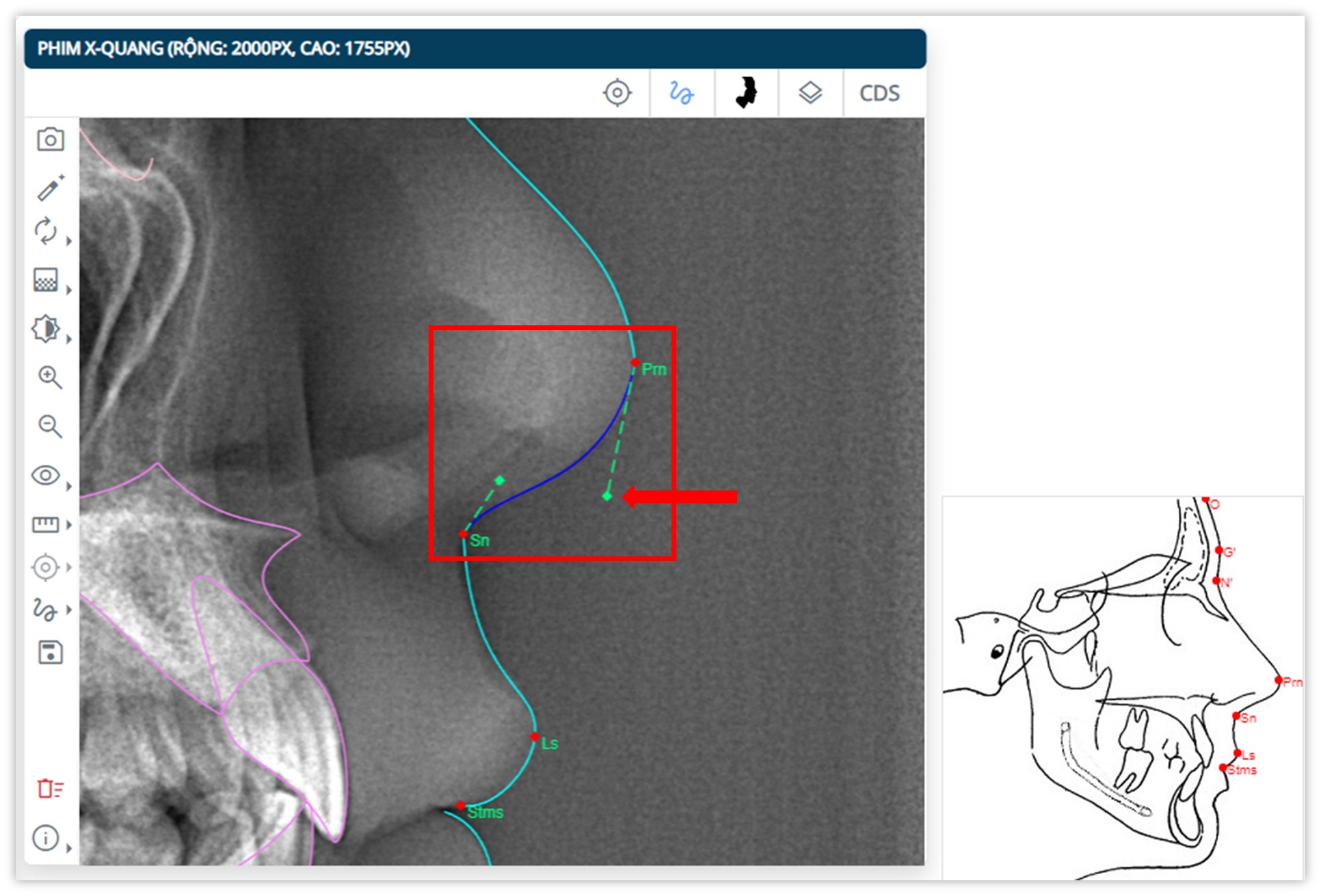The image size is (1321, 896).
Task: Select the sidebar curve tracing tool
Action: (x=46, y=609)
